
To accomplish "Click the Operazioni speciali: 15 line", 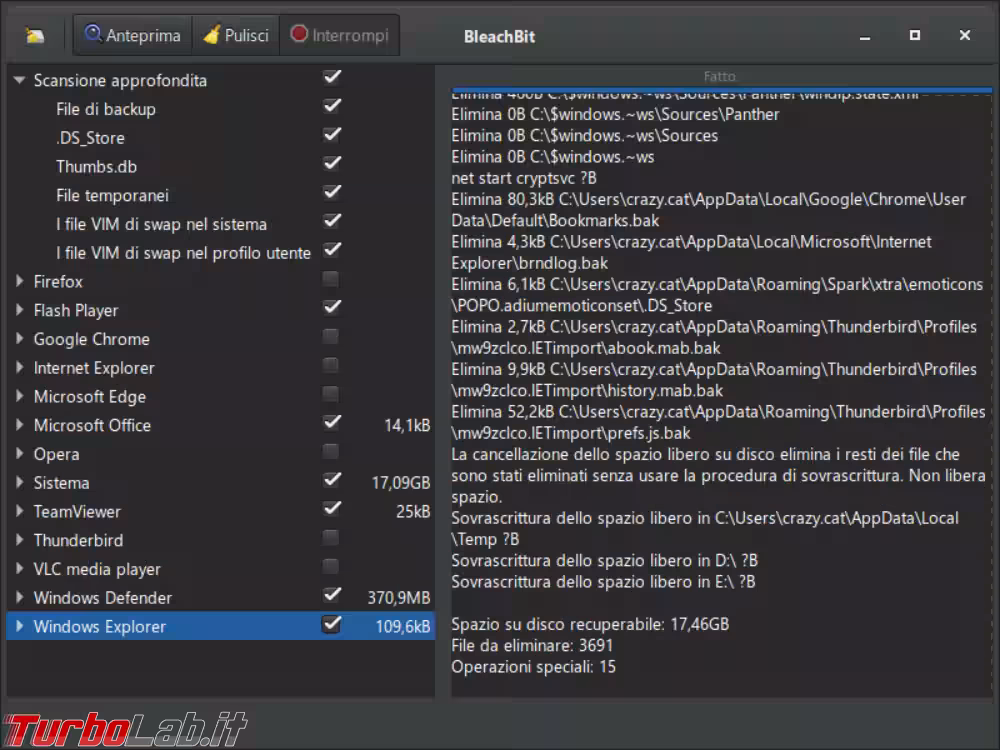I will coord(533,667).
